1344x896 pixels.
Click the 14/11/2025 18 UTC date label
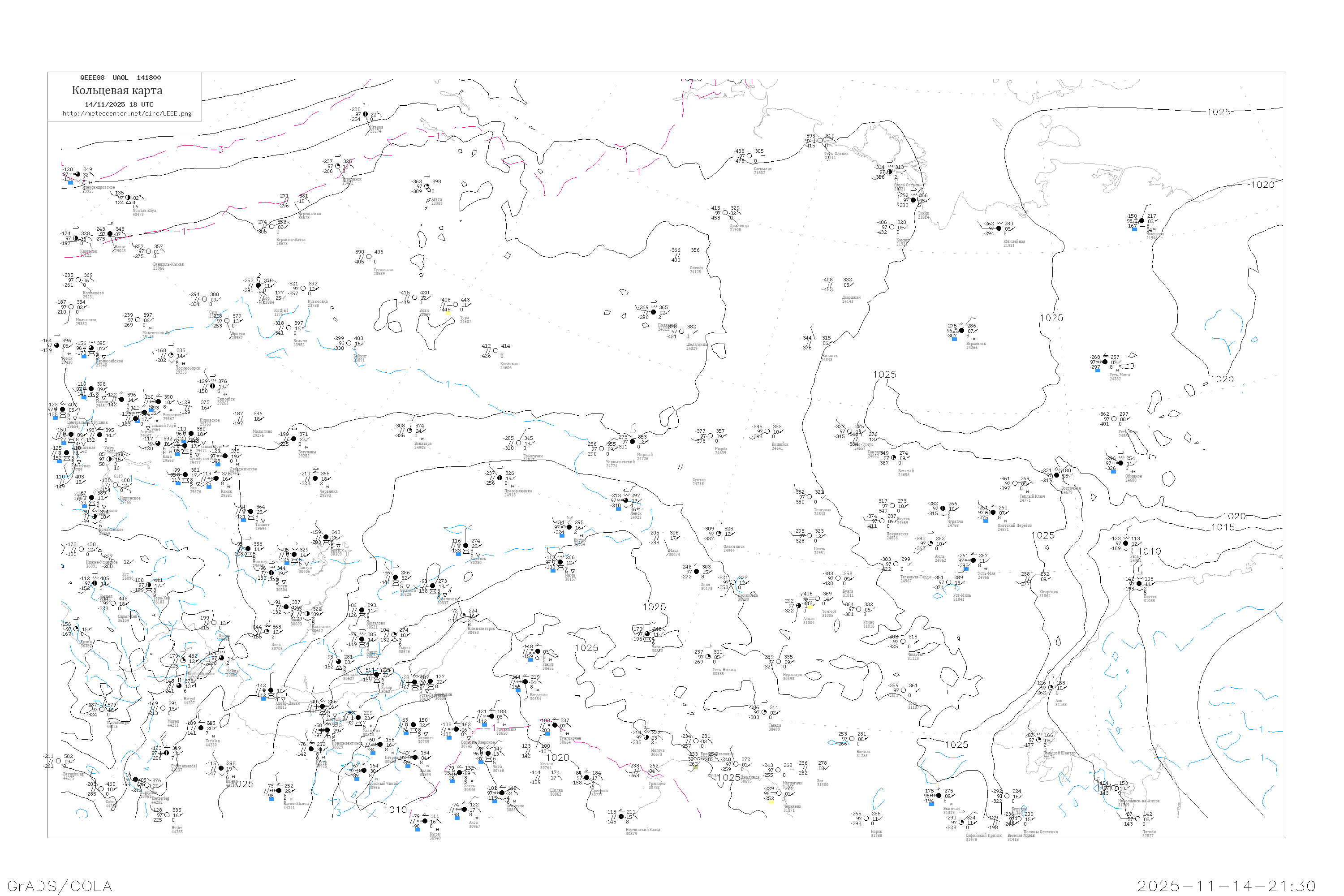pyautogui.click(x=119, y=104)
